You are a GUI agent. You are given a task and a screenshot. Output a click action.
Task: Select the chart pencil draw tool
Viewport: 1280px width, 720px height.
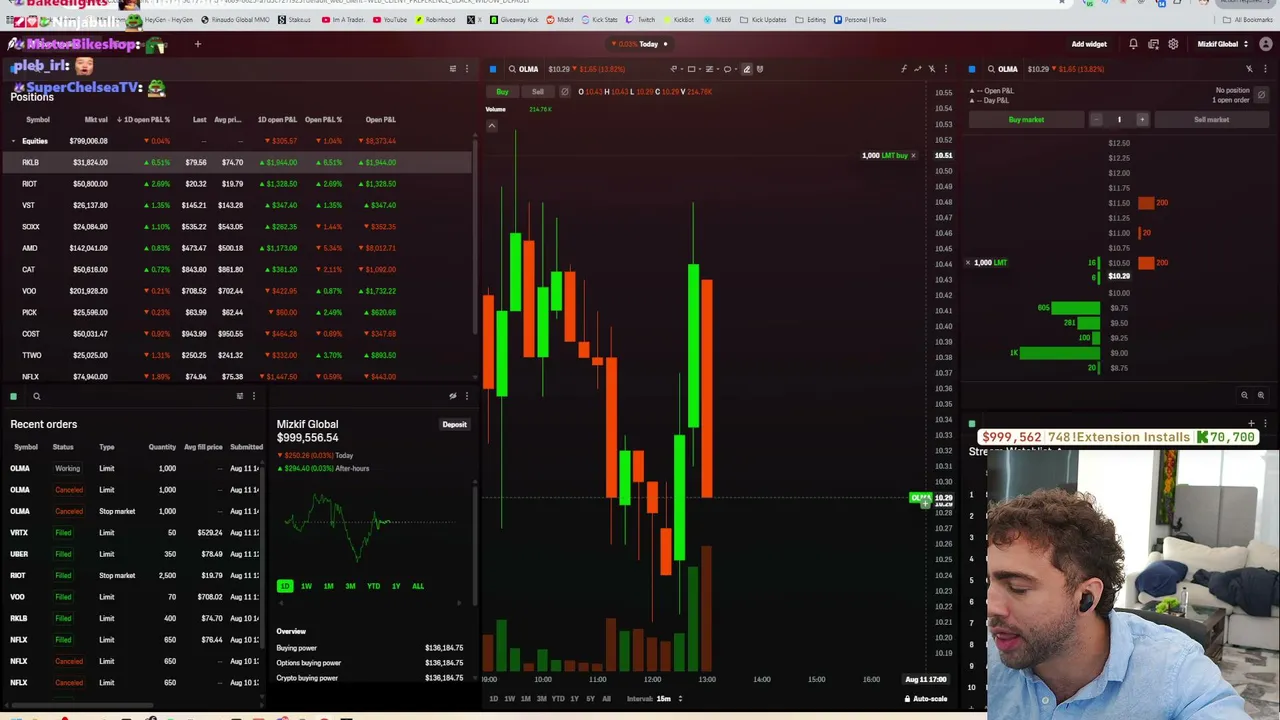pos(746,69)
